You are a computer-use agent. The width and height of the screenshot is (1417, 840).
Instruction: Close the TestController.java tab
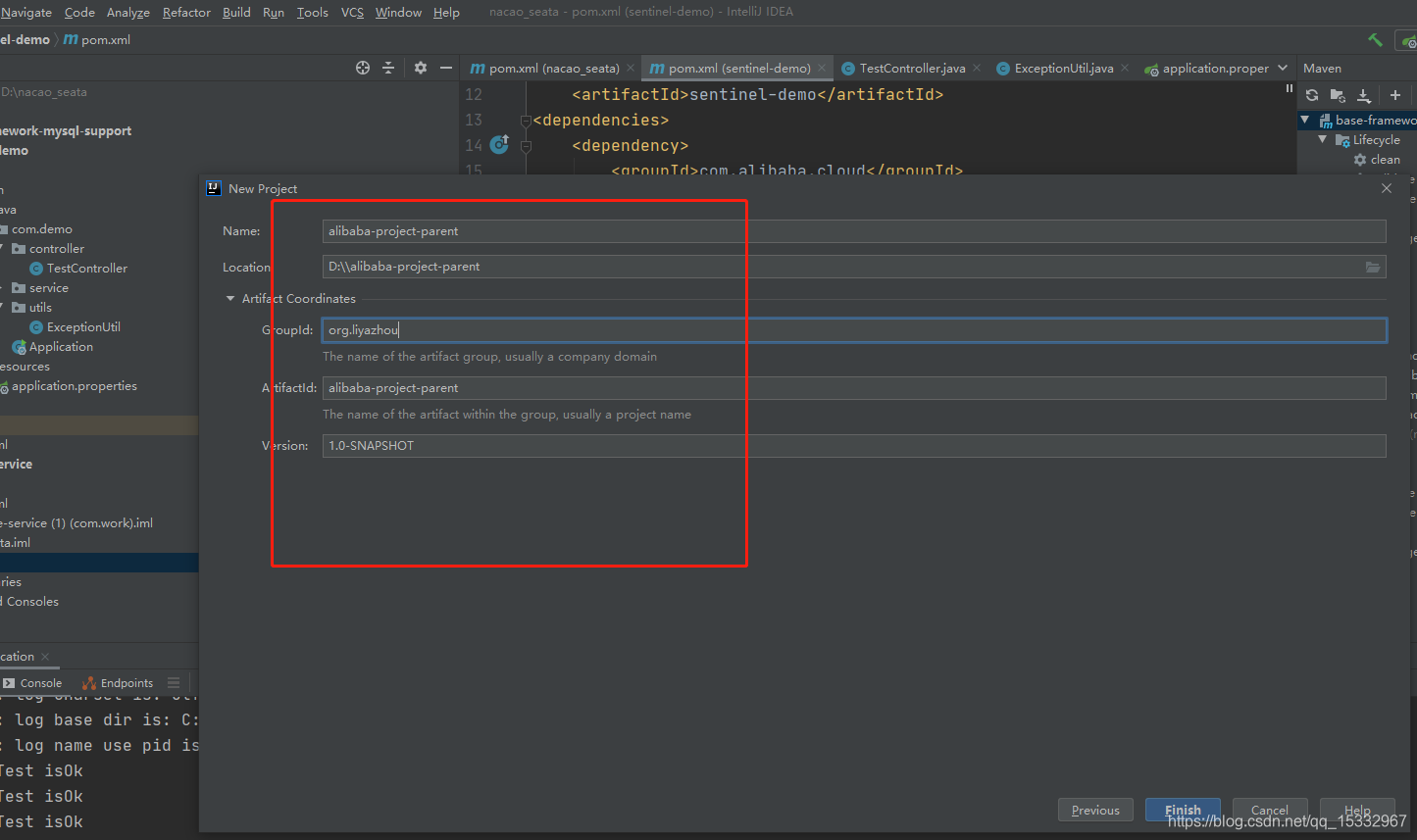point(977,68)
